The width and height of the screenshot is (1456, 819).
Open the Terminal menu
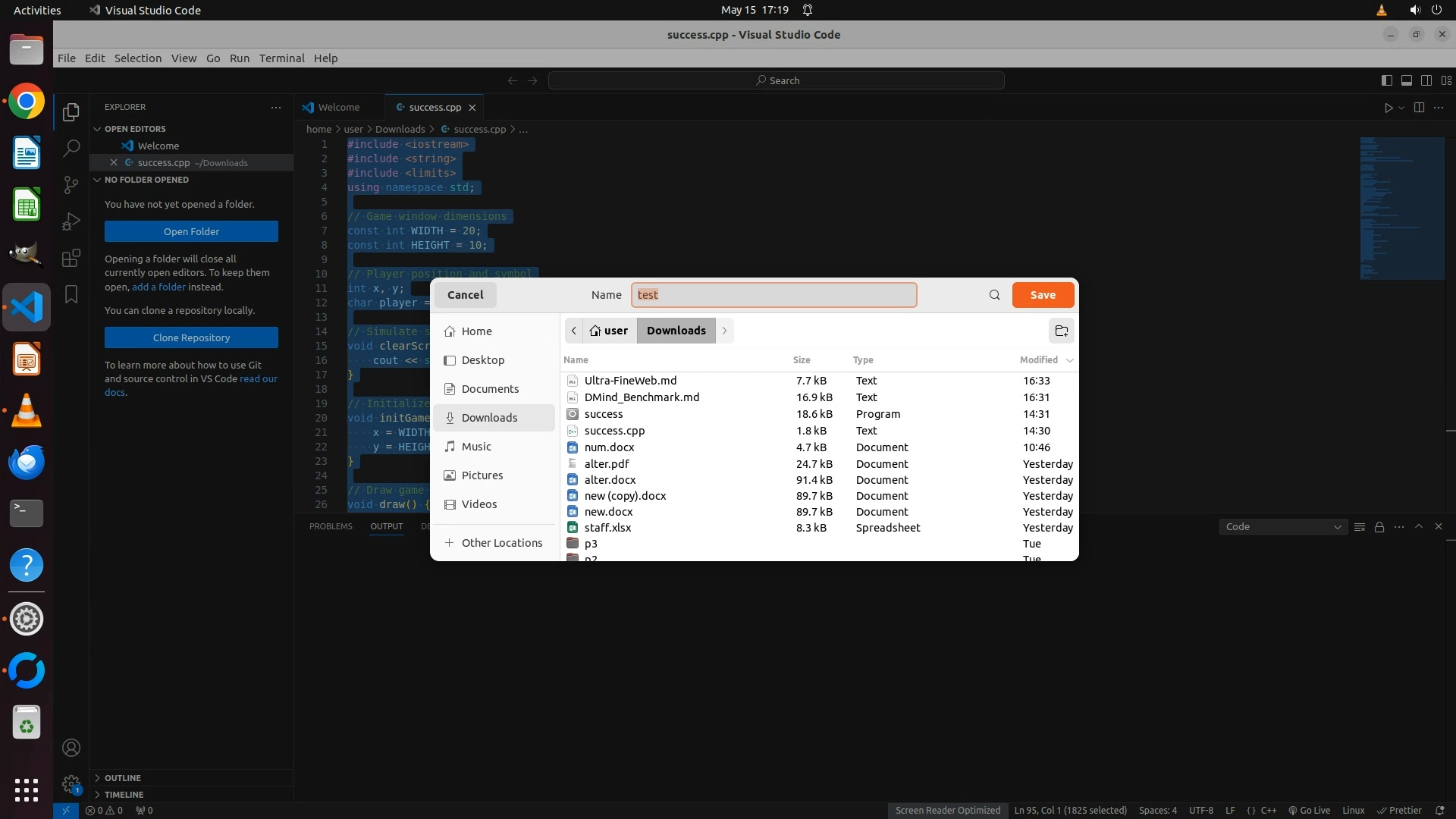281,58
